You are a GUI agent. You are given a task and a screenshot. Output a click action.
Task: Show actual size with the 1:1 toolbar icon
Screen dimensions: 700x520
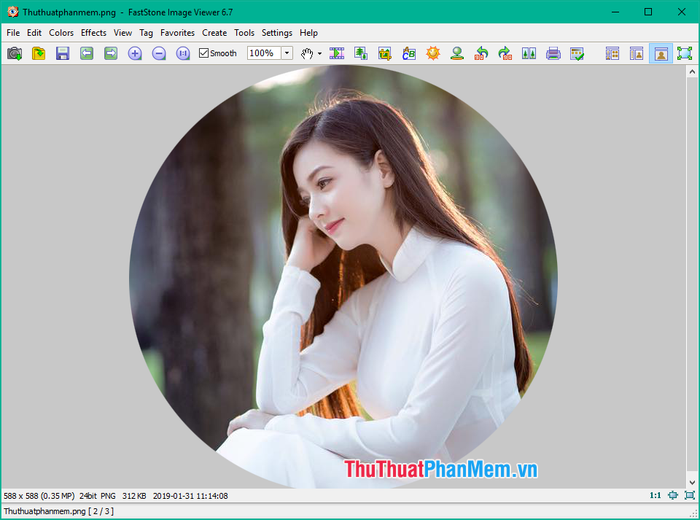(183, 54)
